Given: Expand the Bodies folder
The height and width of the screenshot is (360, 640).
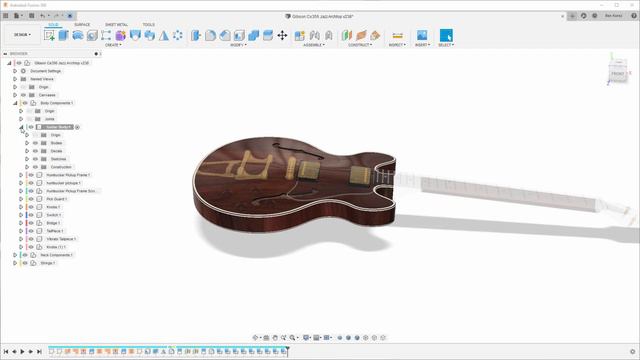Looking at the screenshot, I should (27, 143).
